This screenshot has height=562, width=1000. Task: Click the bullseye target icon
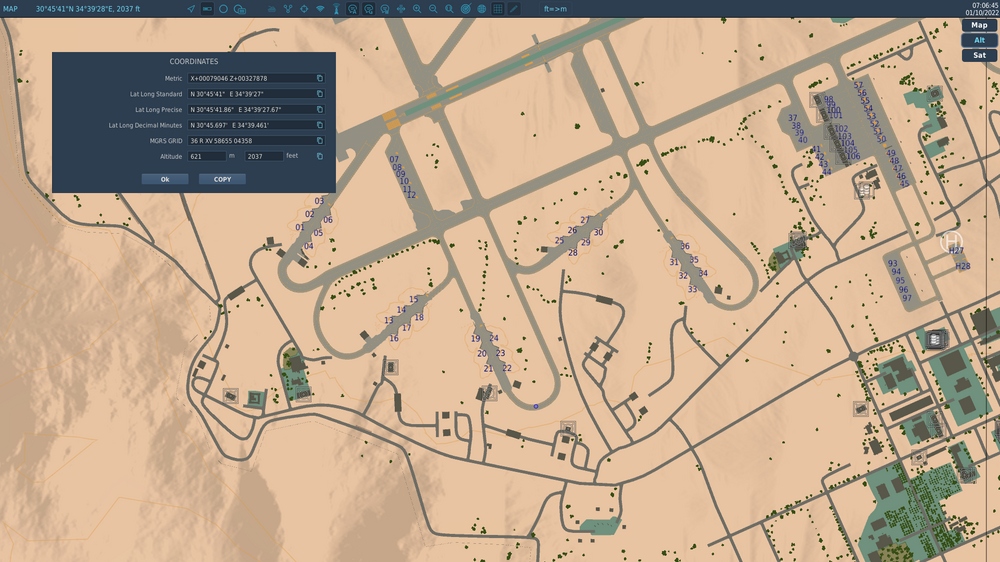[466, 9]
